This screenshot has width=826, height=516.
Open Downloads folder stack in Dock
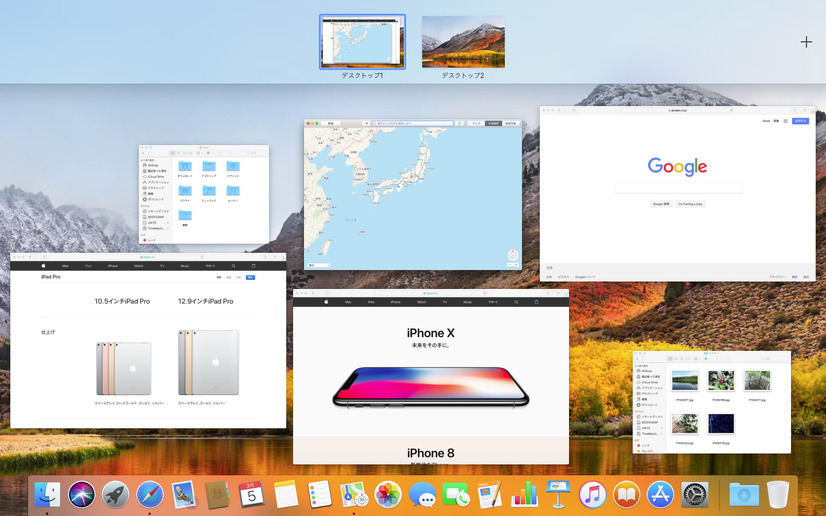click(744, 494)
